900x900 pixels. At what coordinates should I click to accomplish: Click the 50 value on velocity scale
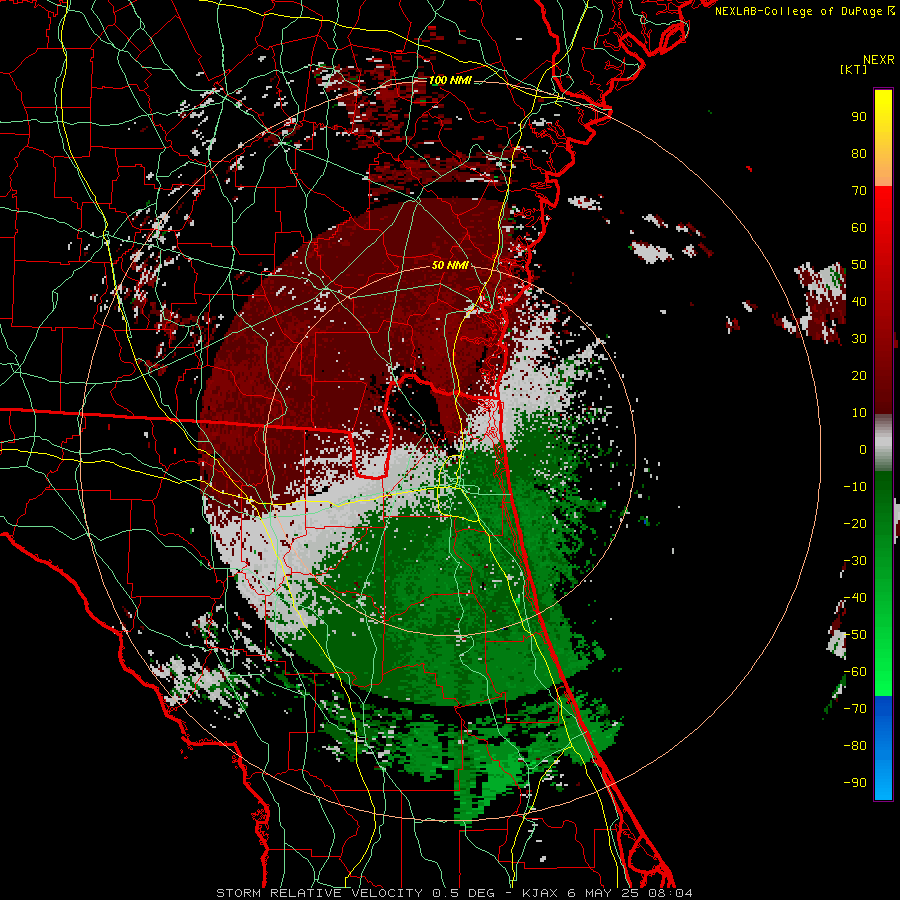tap(859, 265)
